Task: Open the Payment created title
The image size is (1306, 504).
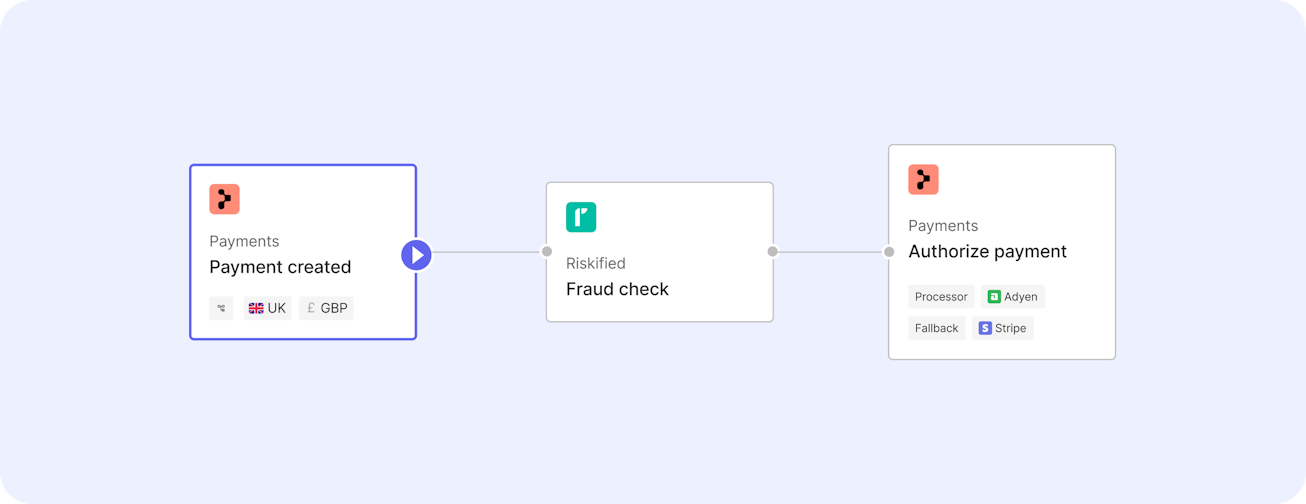Action: point(280,267)
